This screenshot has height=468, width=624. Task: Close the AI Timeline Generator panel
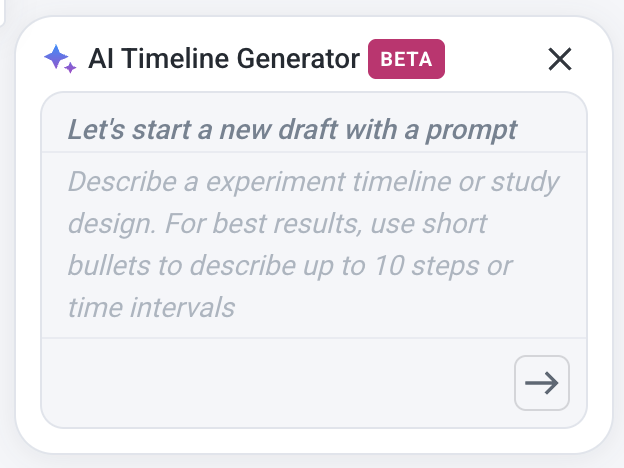click(x=560, y=59)
